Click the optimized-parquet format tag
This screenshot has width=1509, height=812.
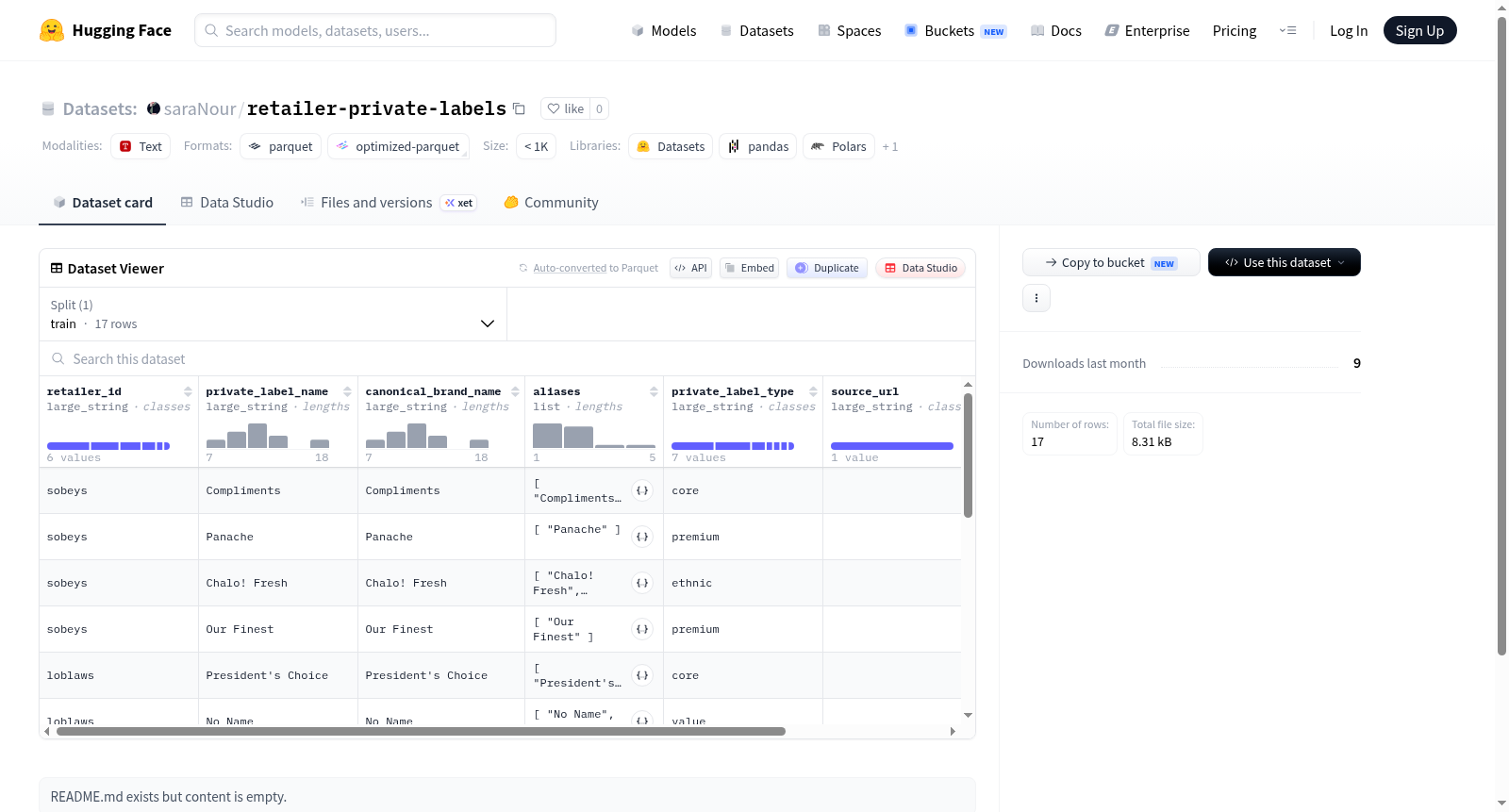click(x=398, y=146)
